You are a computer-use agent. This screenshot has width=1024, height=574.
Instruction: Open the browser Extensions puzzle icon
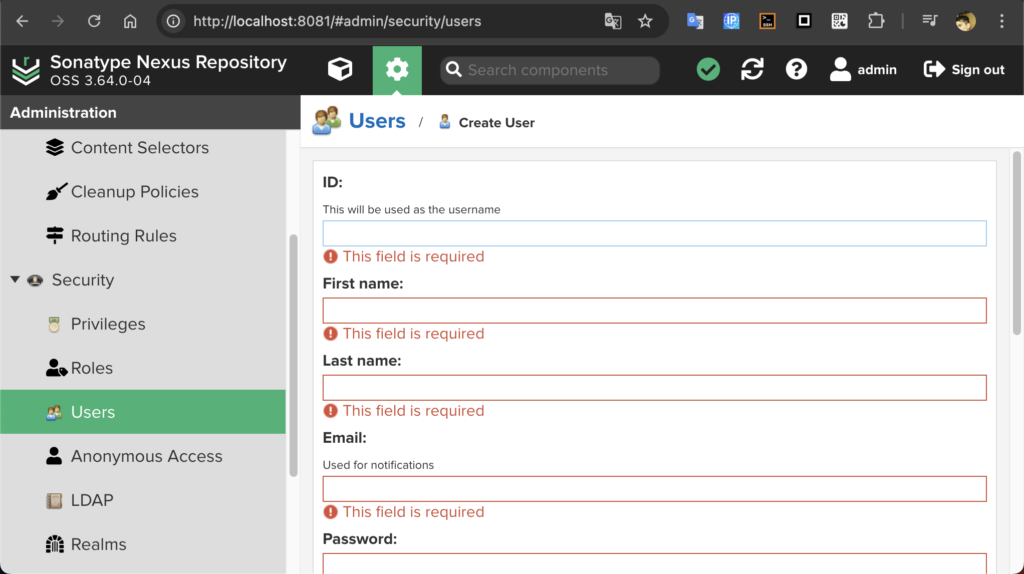pyautogui.click(x=876, y=21)
